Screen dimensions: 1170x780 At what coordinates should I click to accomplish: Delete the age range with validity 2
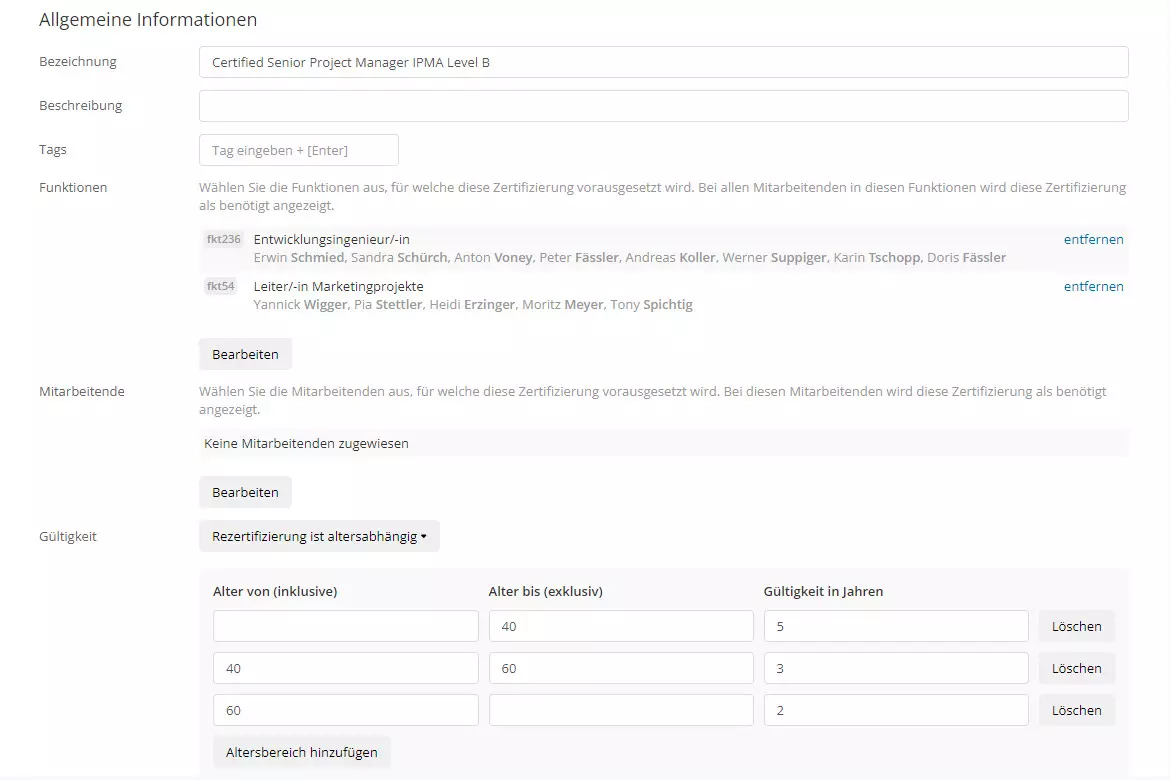[x=1076, y=711]
